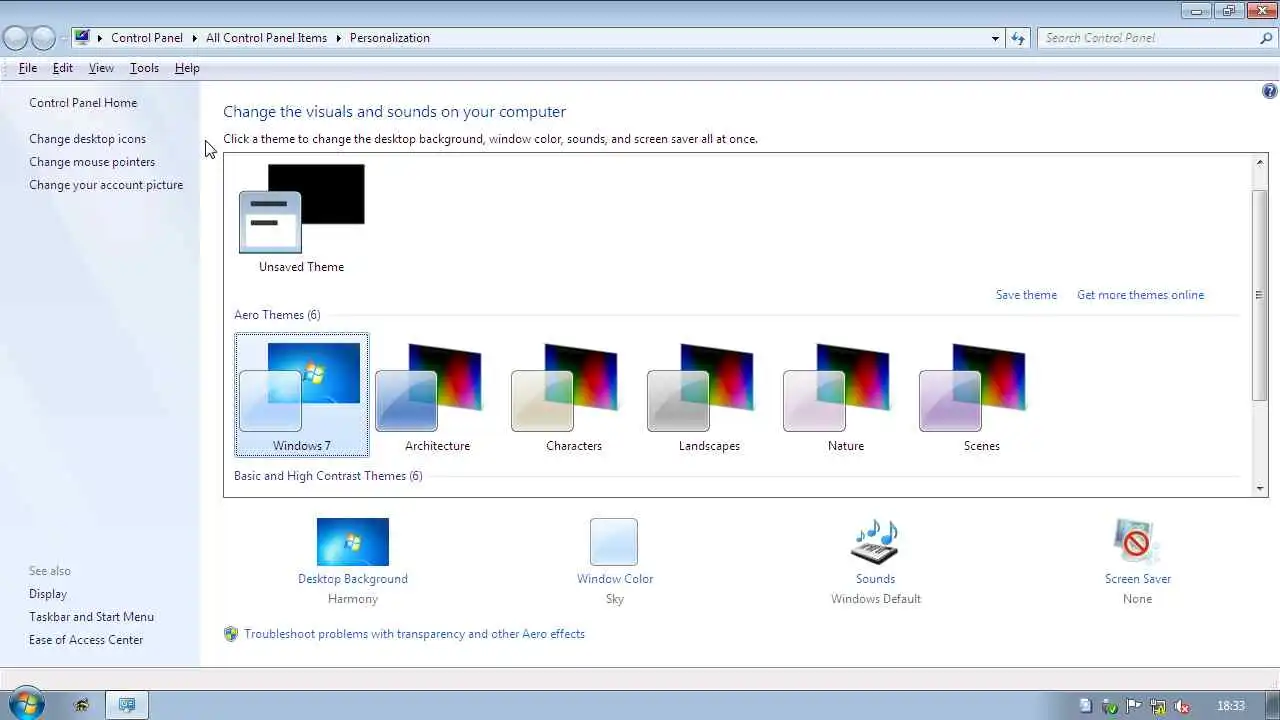
Task: Click the search magnifier icon
Action: click(1266, 38)
